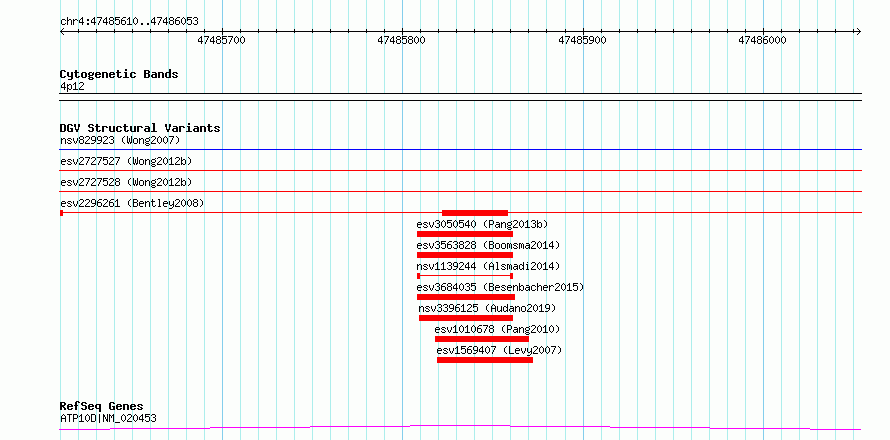Click the red bar under esv3684035
890x440 pixels.
466,297
